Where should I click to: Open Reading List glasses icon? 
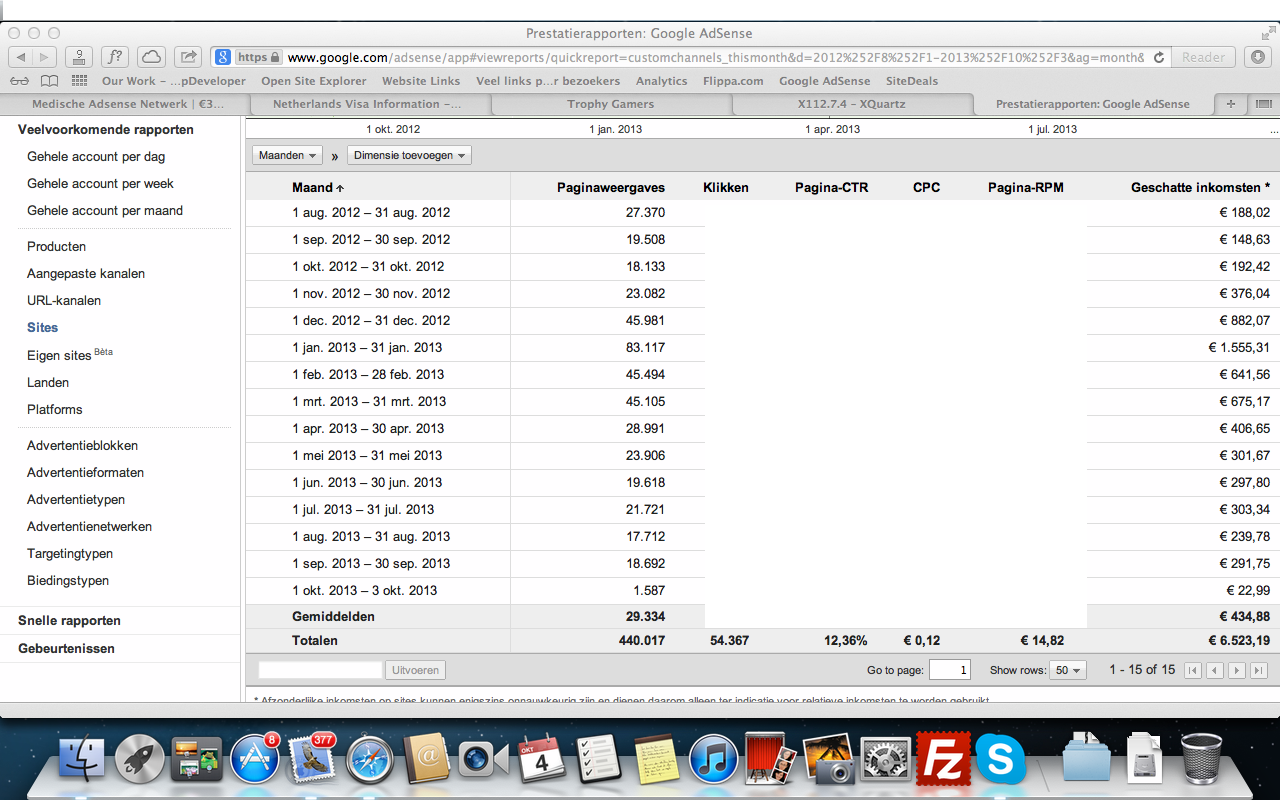pos(19,81)
